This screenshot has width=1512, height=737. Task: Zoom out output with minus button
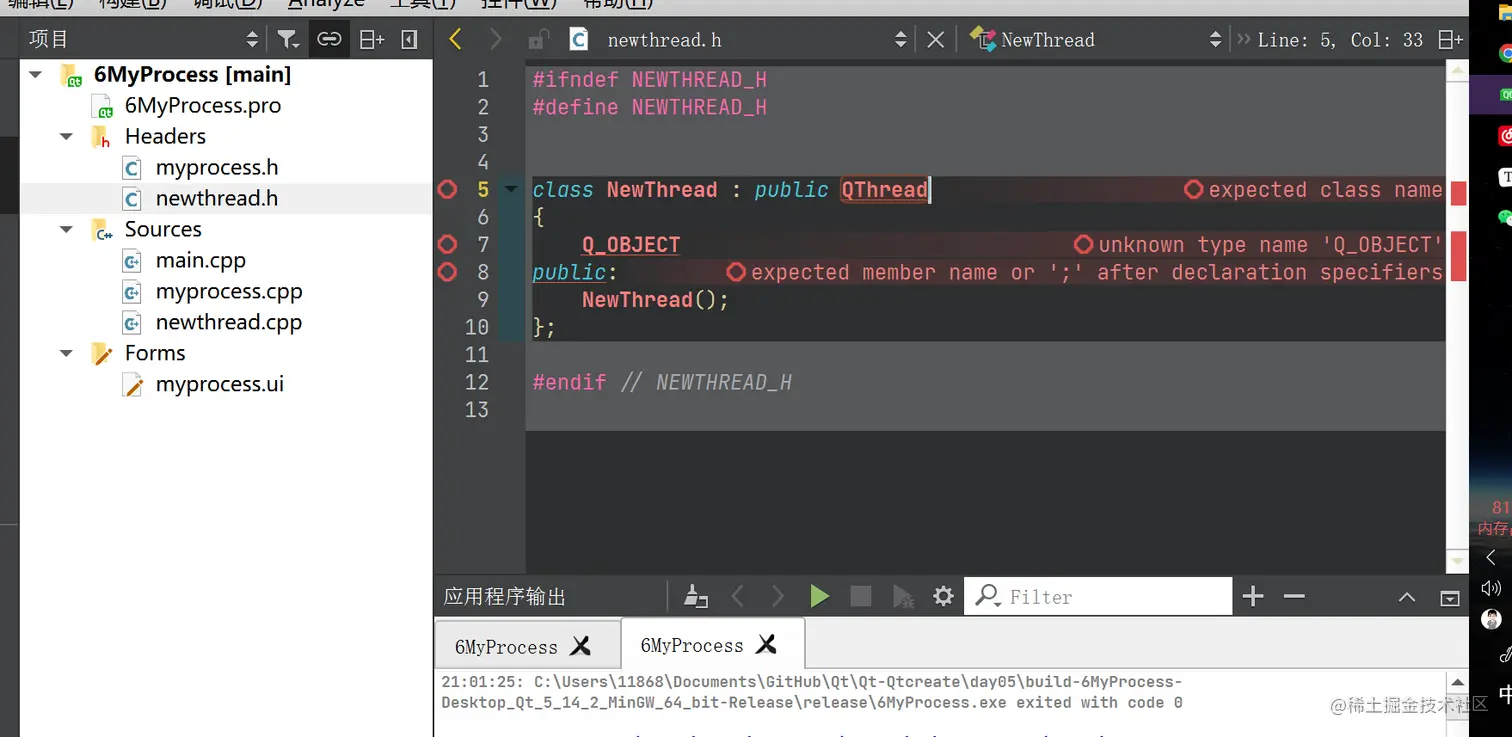tap(1294, 597)
